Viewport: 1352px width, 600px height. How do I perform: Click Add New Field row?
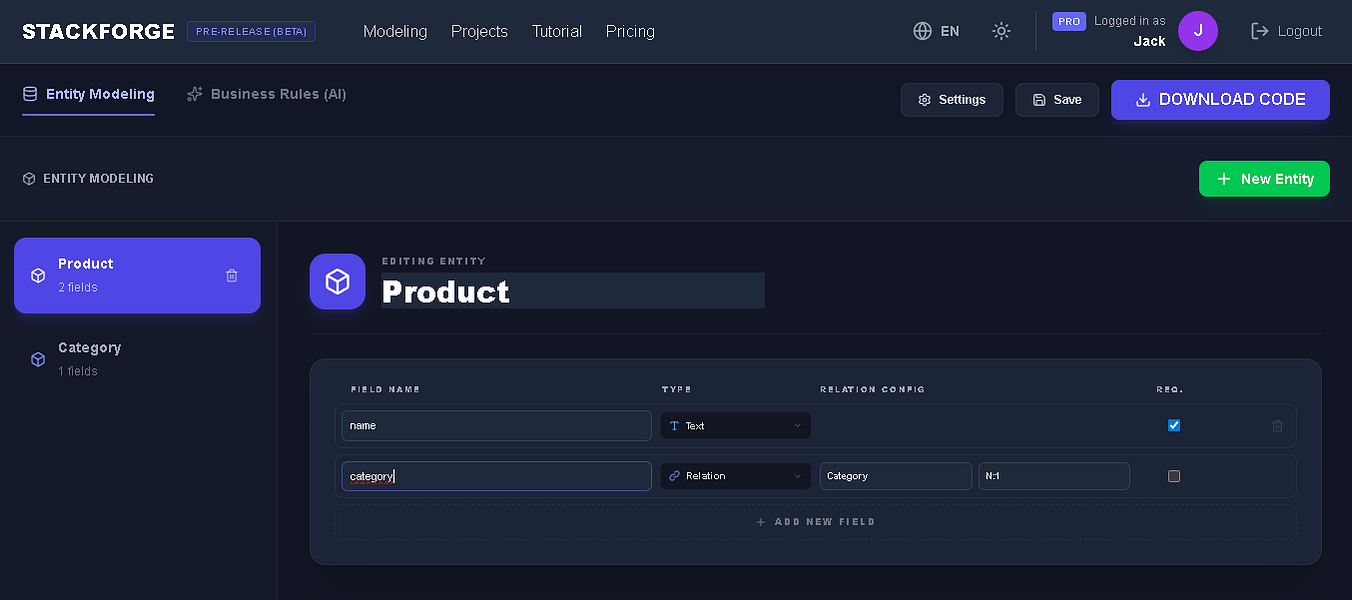(815, 522)
